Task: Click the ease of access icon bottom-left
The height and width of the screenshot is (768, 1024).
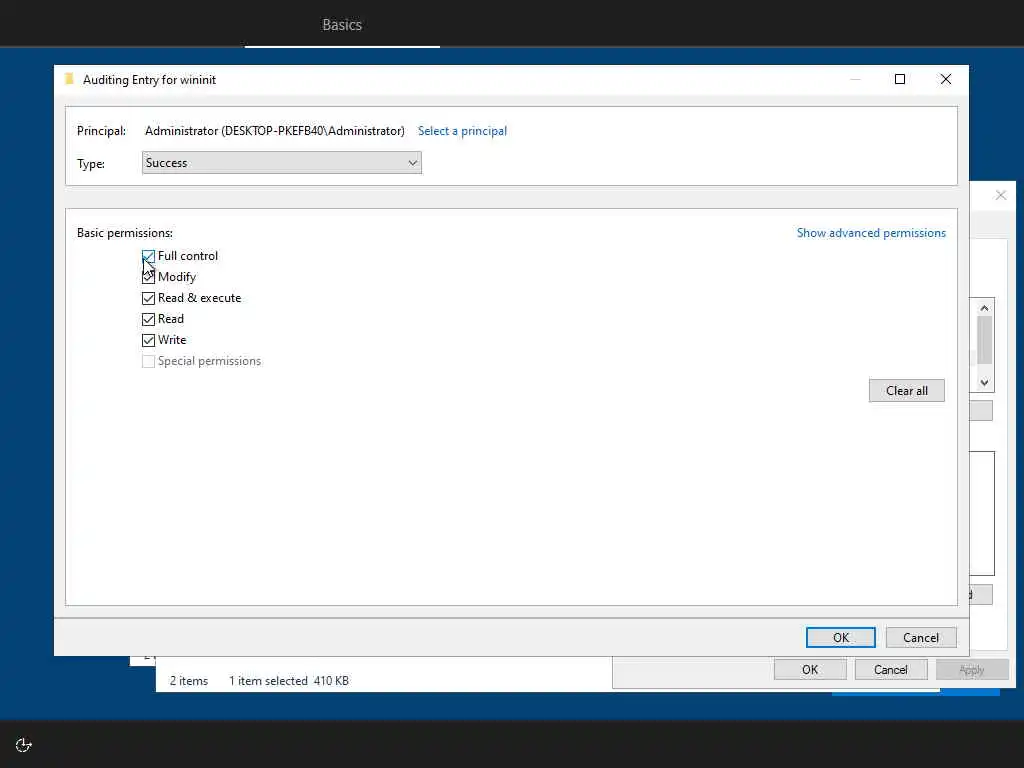Action: coord(24,744)
